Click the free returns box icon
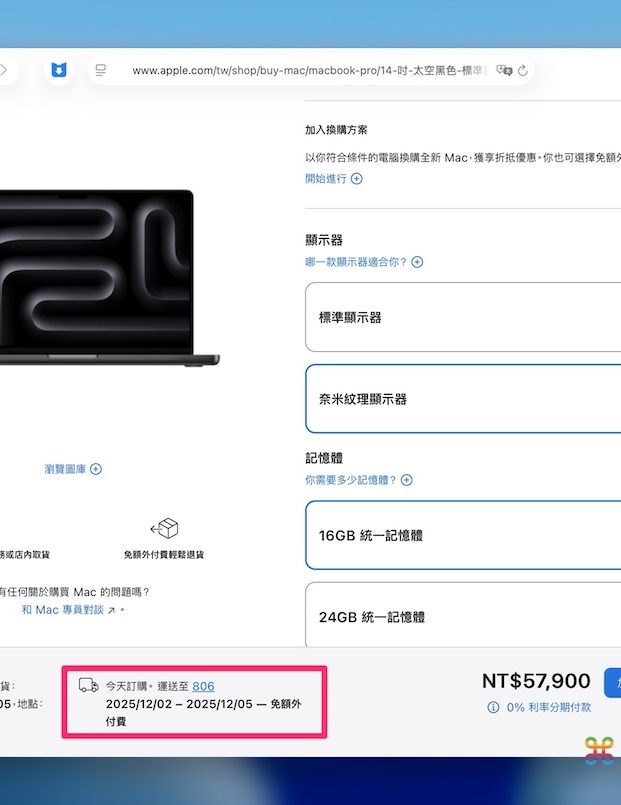 coord(164,529)
